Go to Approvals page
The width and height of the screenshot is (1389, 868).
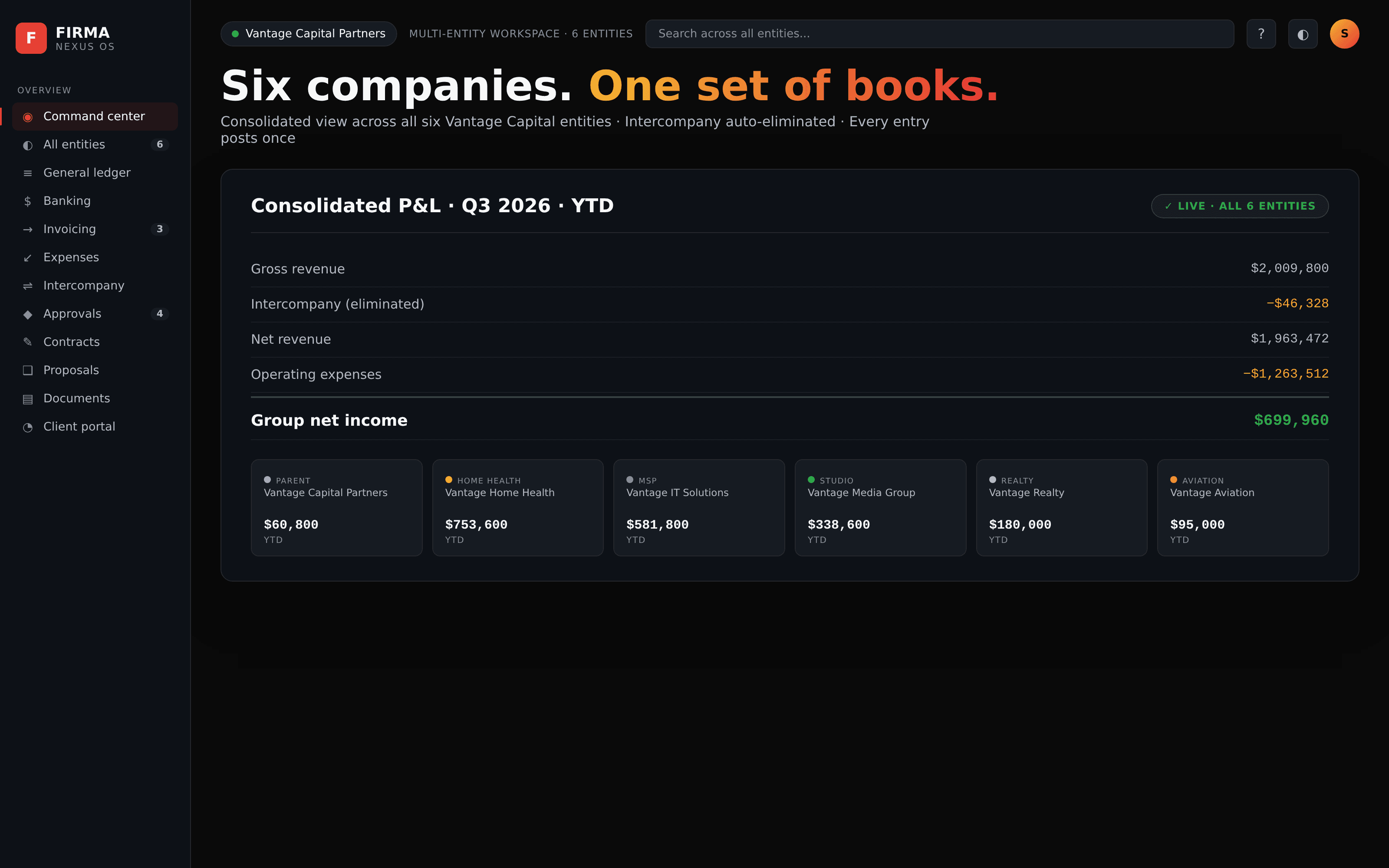click(x=95, y=313)
